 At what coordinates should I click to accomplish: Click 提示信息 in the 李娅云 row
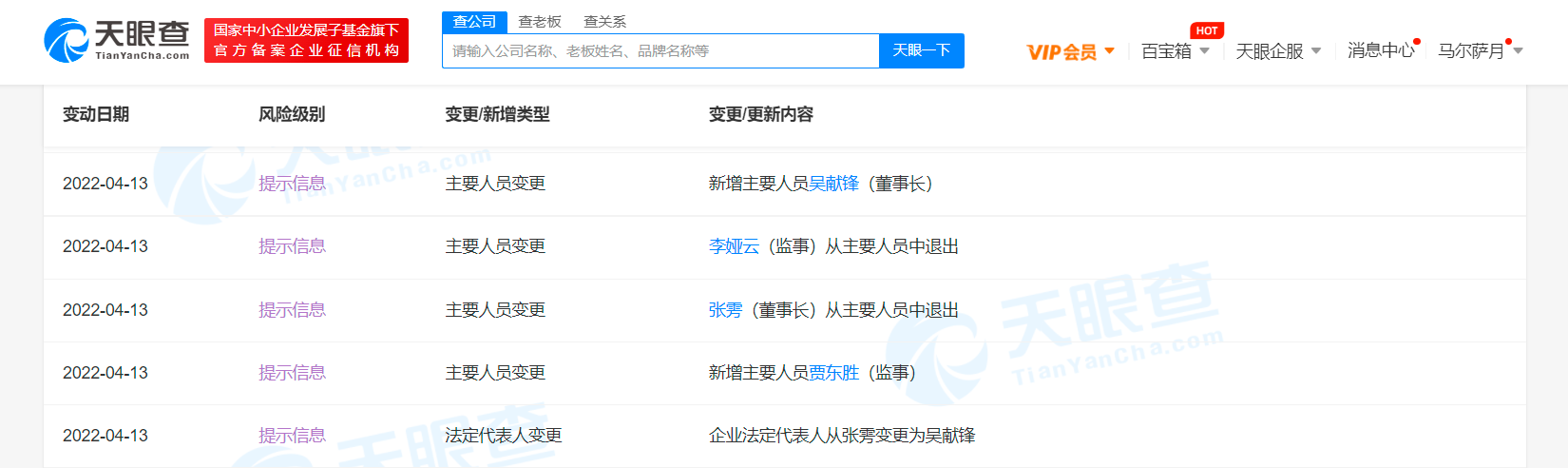point(292,246)
